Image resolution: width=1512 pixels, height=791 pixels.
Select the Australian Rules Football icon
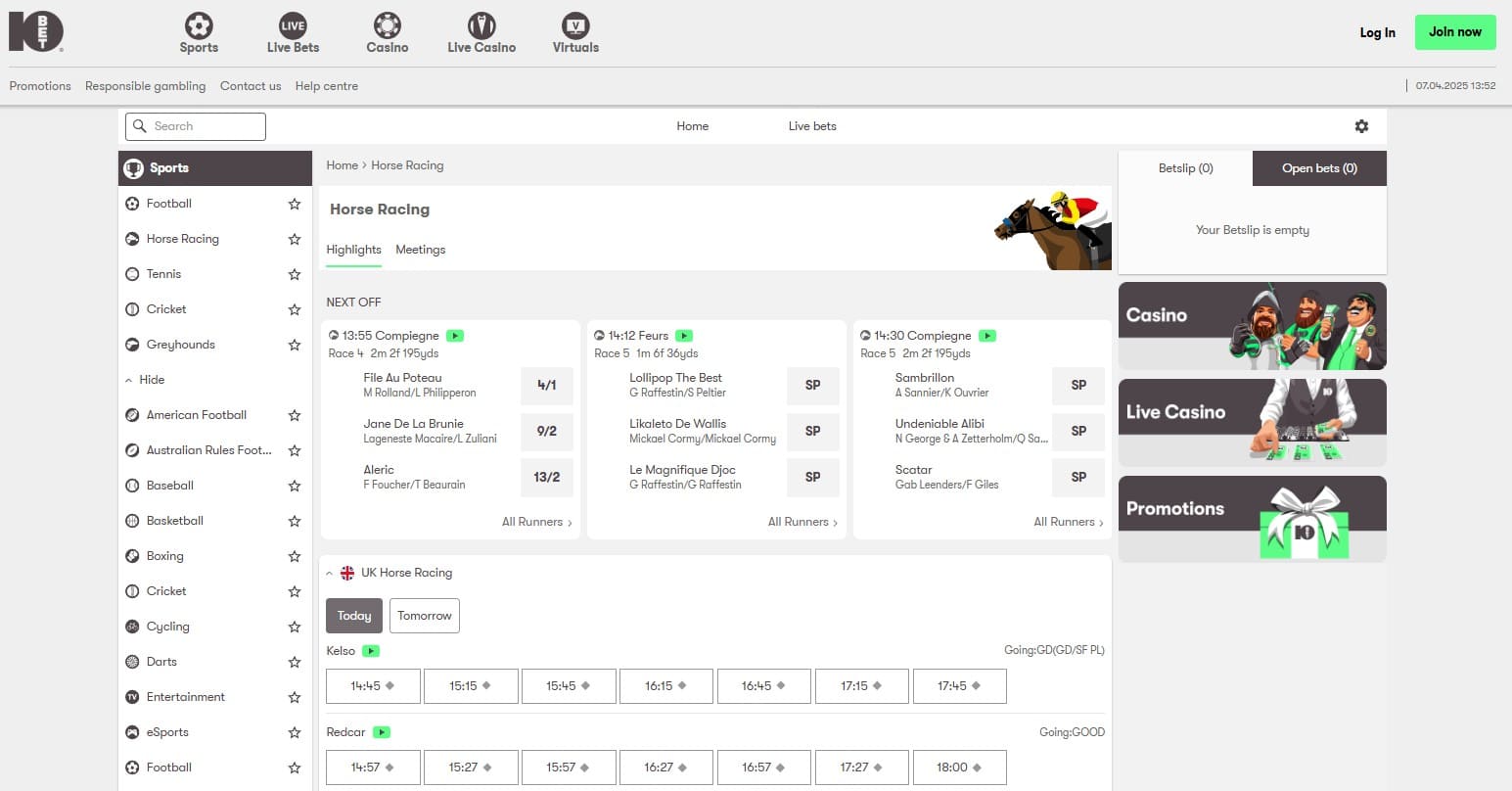pyautogui.click(x=132, y=450)
